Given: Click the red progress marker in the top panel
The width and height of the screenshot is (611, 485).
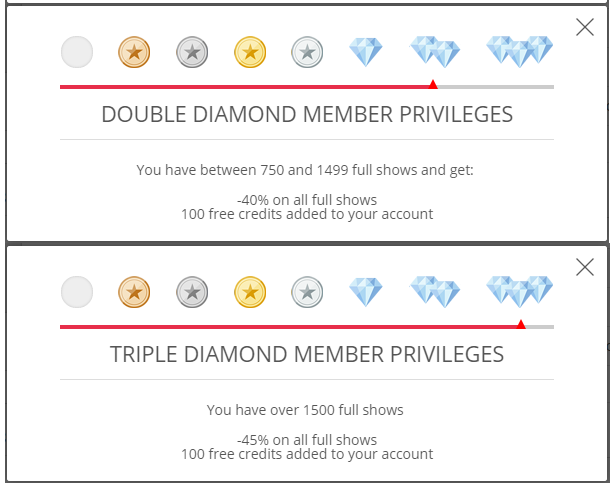Looking at the screenshot, I should tap(433, 85).
